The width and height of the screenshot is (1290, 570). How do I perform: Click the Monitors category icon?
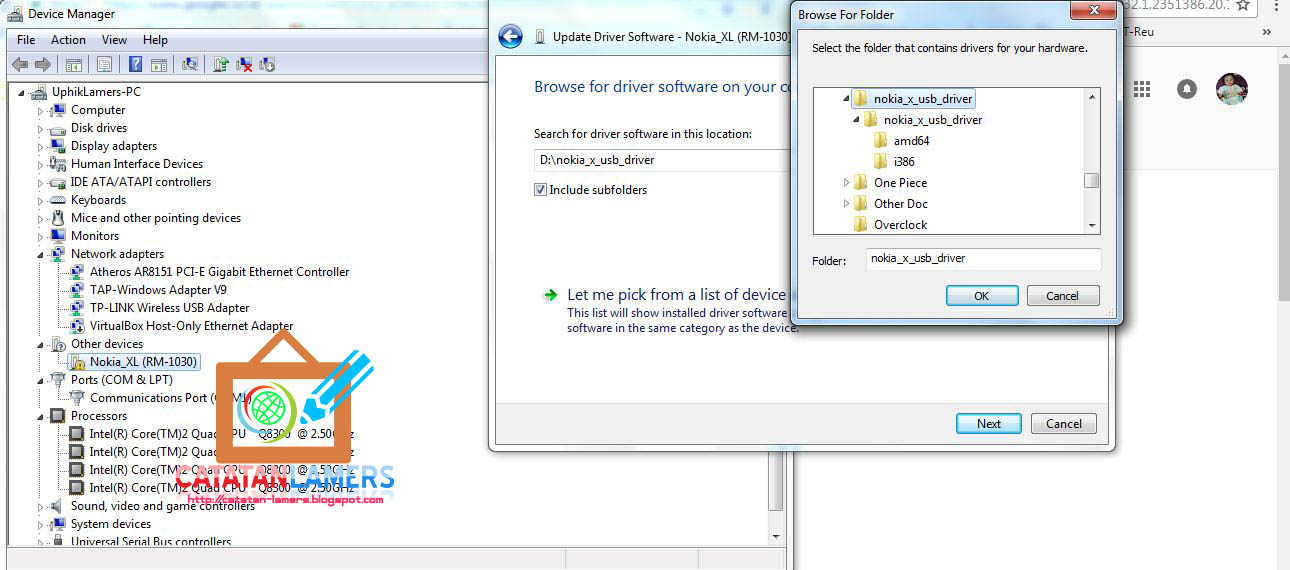[x=59, y=236]
